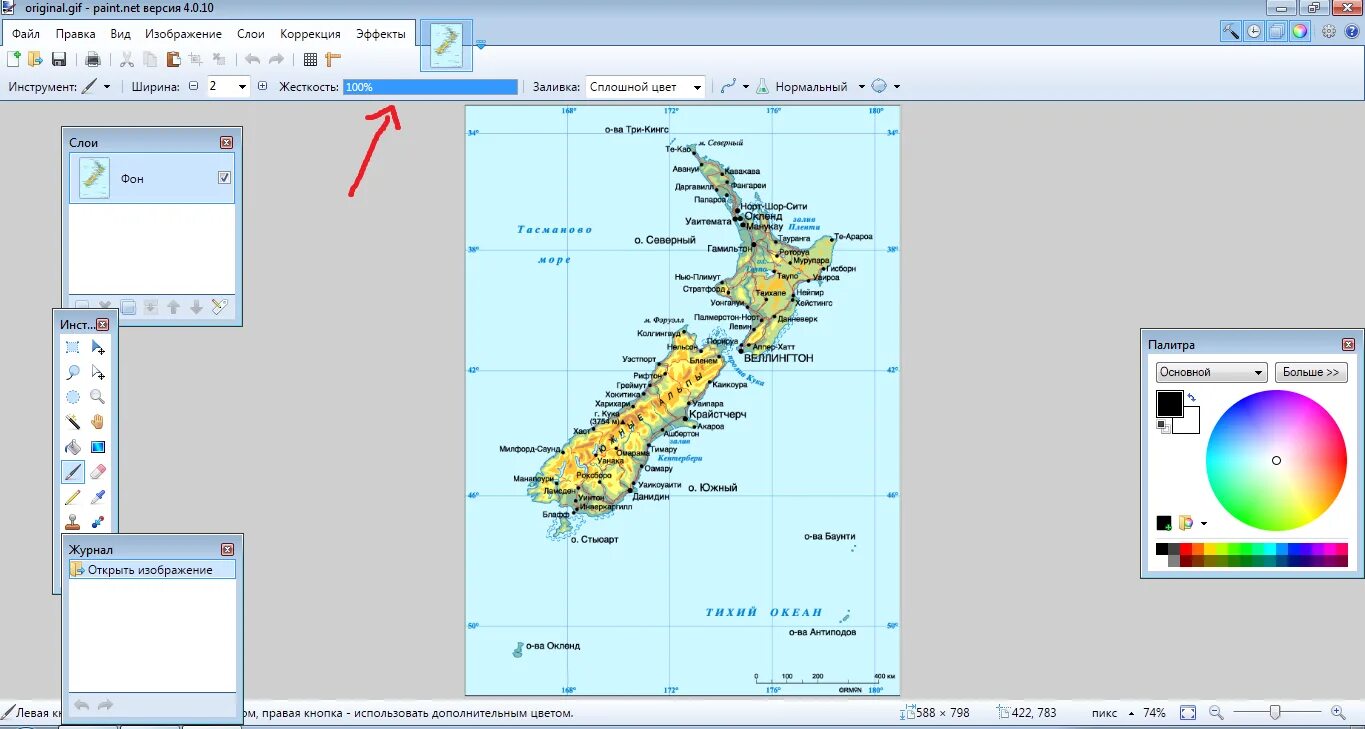Toggle History window with clock icon
Viewport: 1365px width, 729px height.
(x=1254, y=31)
